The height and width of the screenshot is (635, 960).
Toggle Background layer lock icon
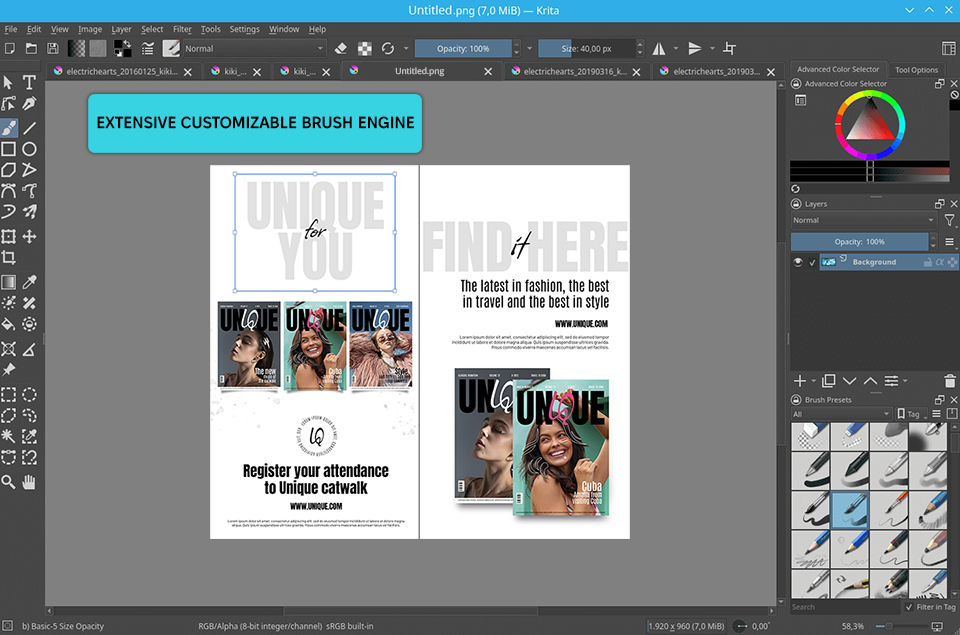[x=928, y=262]
